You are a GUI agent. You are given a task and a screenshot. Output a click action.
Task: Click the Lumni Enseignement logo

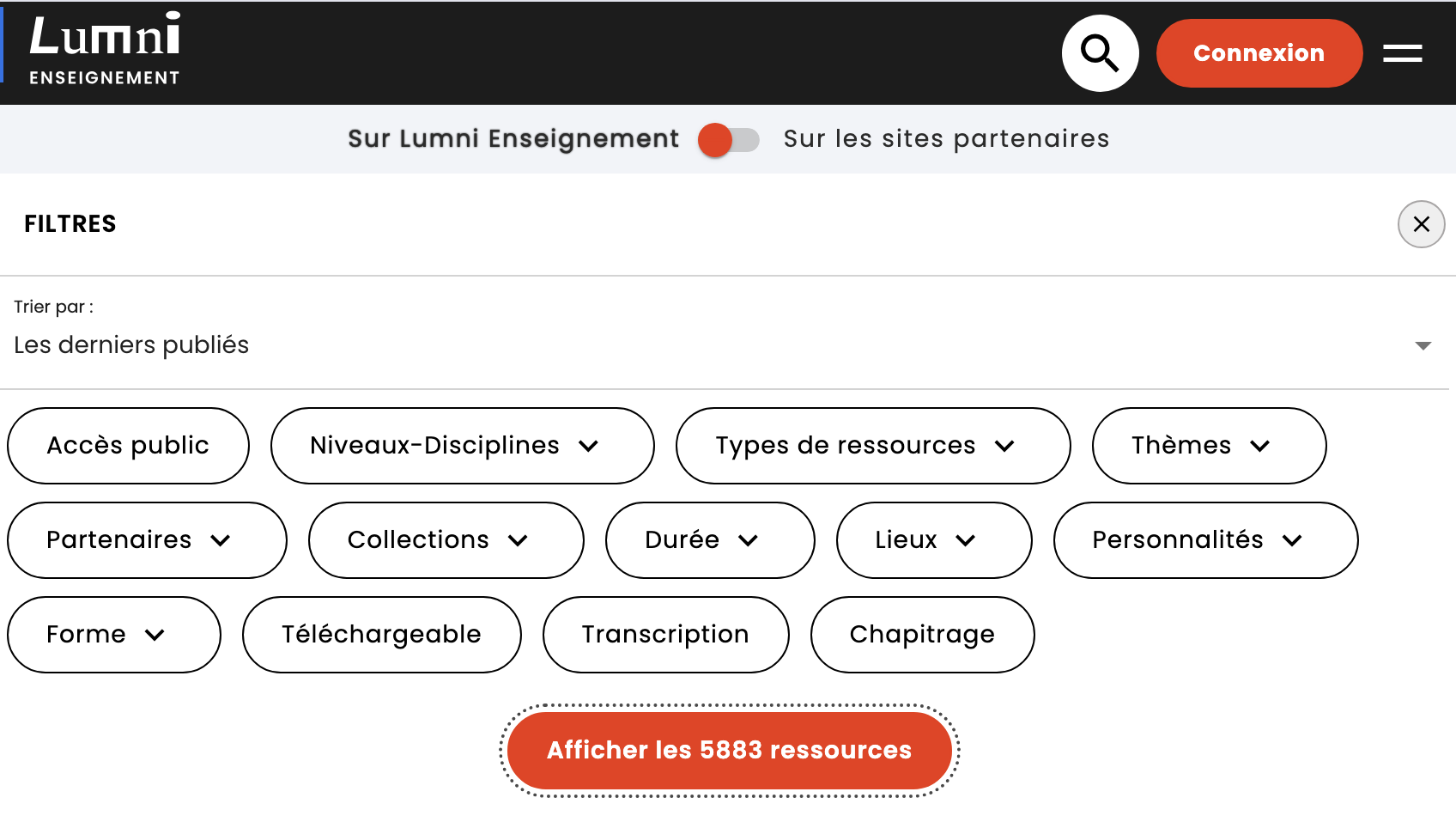click(x=105, y=50)
